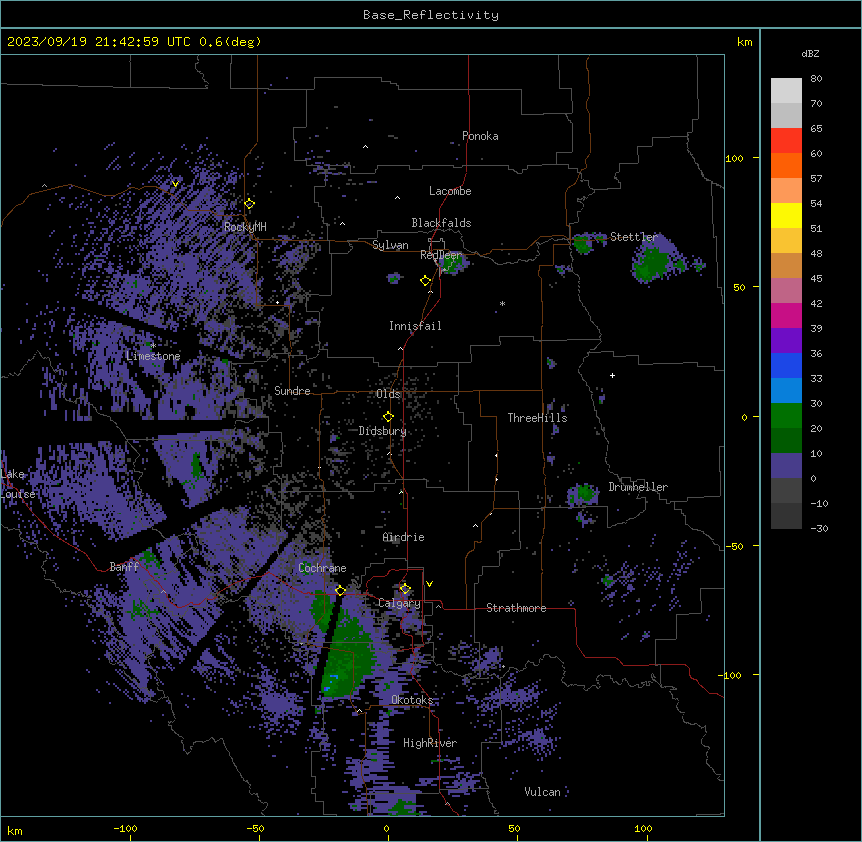Image resolution: width=862 pixels, height=842 pixels.
Task: Click the Drumheller map label
Action: (x=638, y=487)
